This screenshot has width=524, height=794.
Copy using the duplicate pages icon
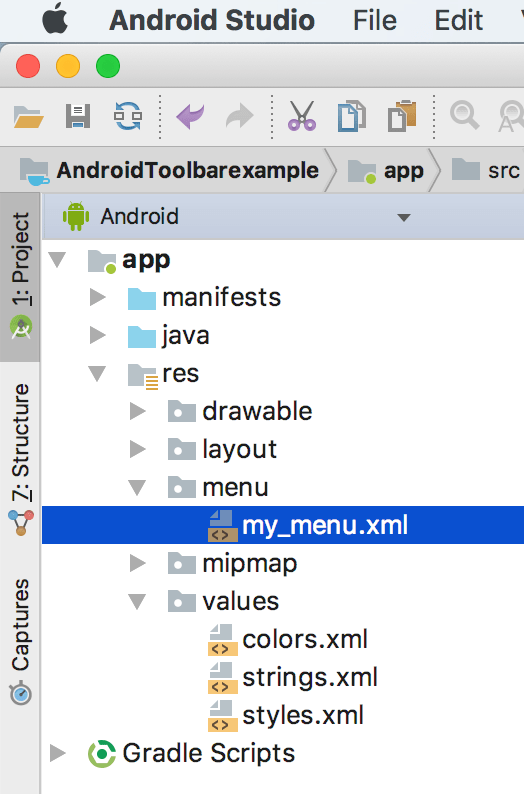click(x=351, y=116)
